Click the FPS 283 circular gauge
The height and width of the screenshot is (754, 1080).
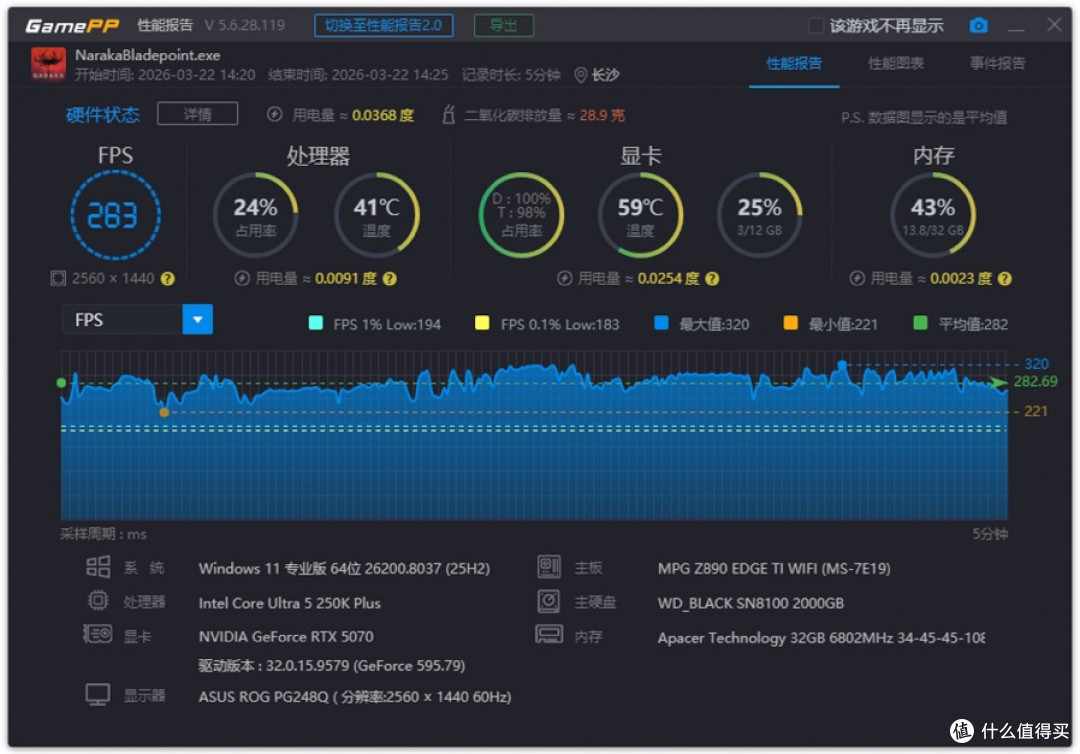[x=116, y=215]
